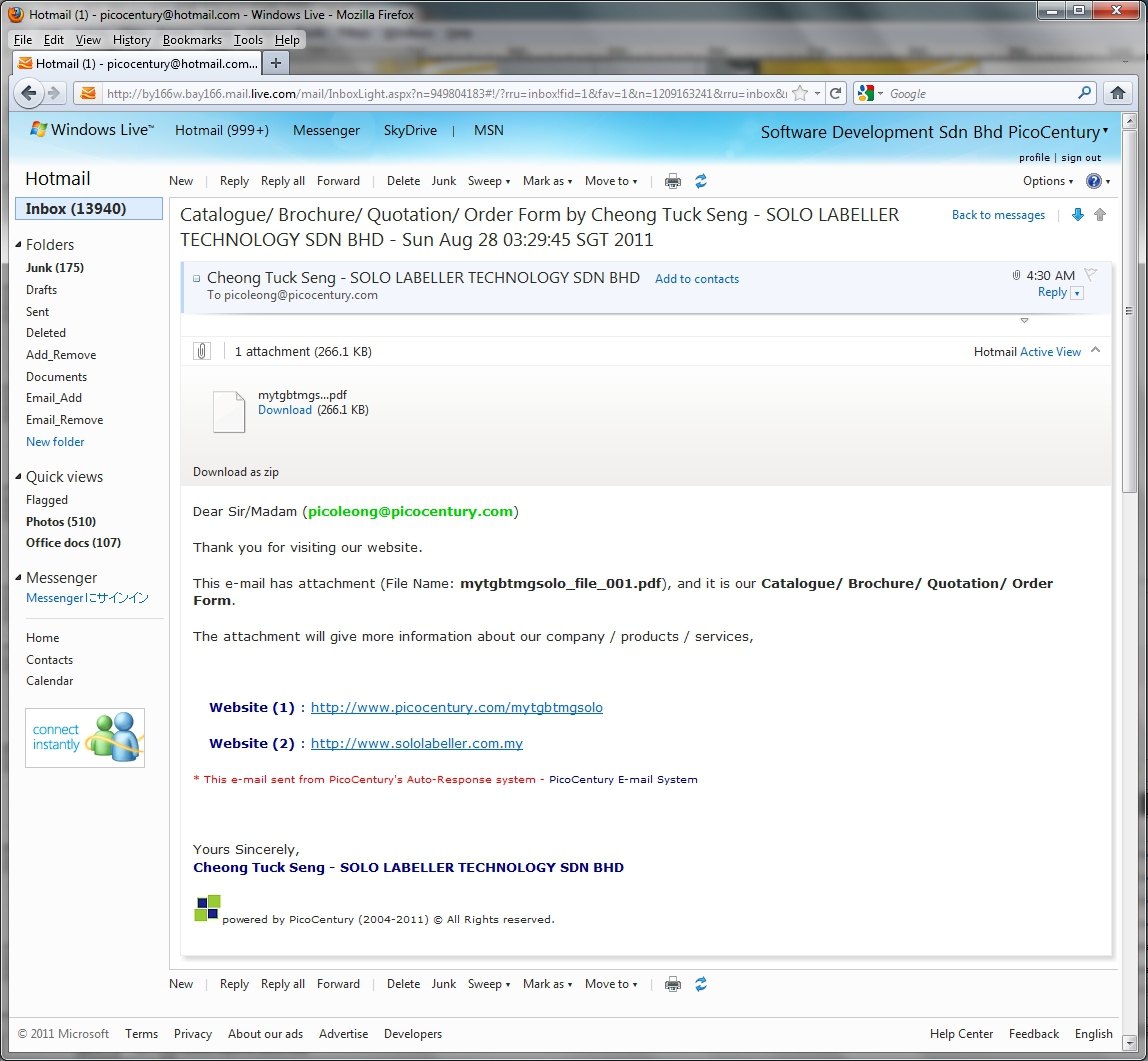Screen dimensions: 1148x1061
Task: Bookmark page with the star icon
Action: point(800,93)
